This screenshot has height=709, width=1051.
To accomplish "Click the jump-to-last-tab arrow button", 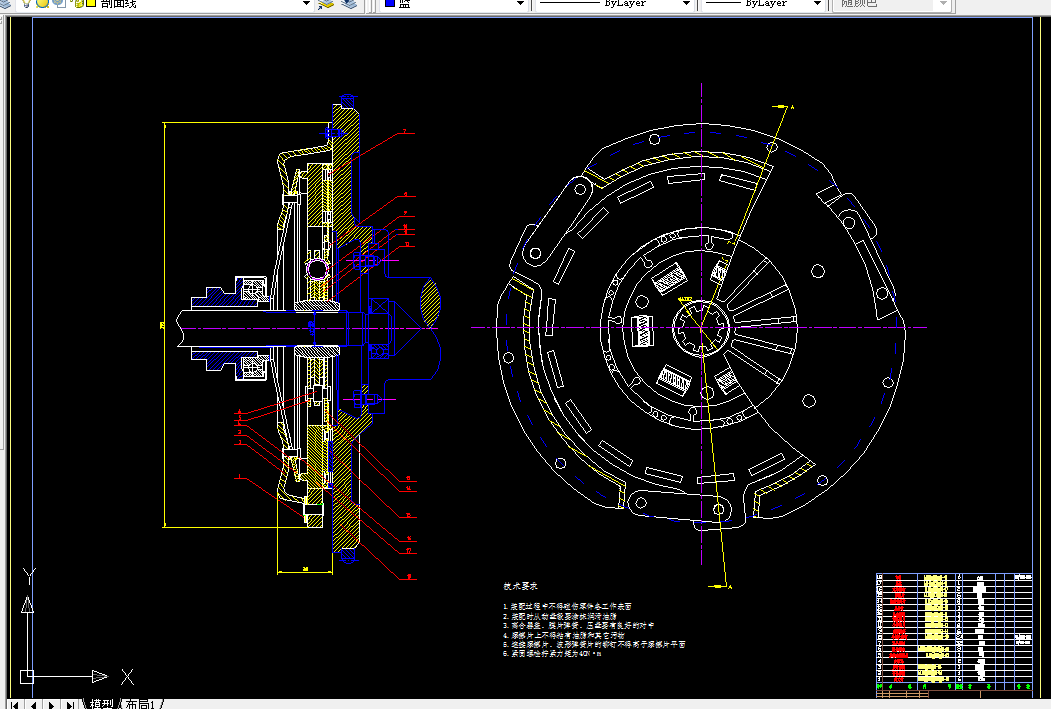I will 69,704.
